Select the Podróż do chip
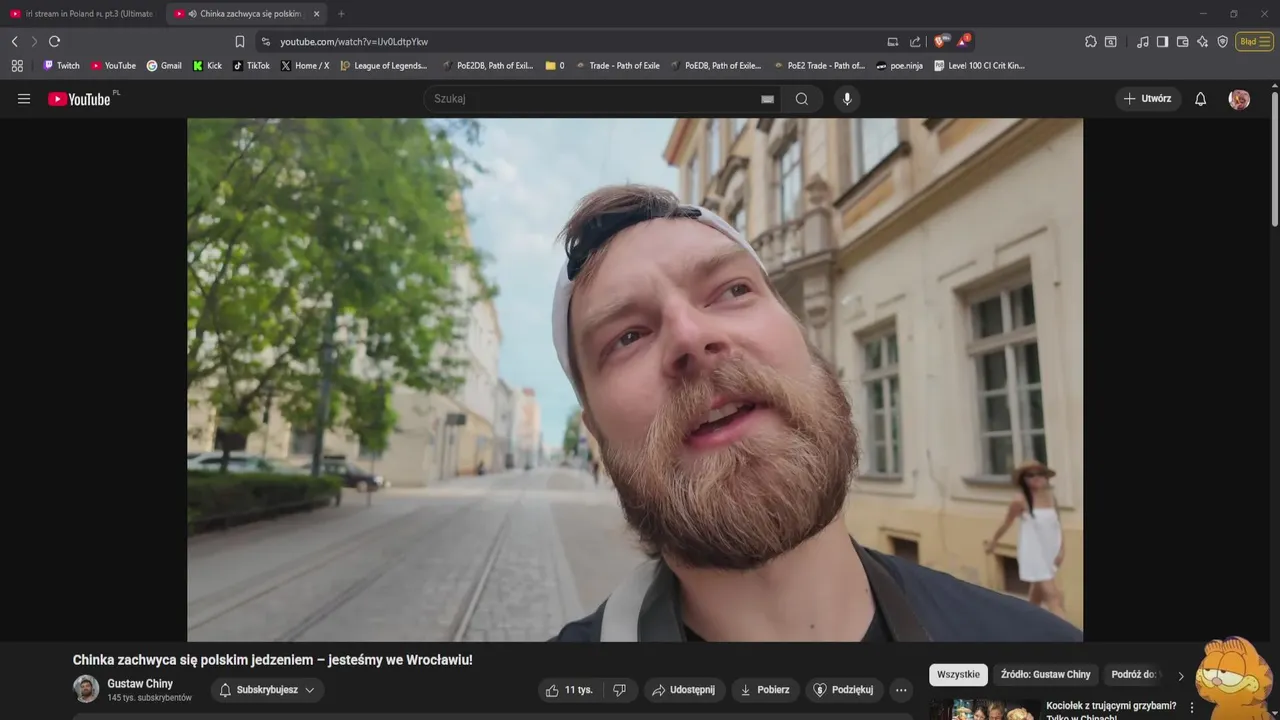This screenshot has width=1280, height=720. pos(1134,675)
